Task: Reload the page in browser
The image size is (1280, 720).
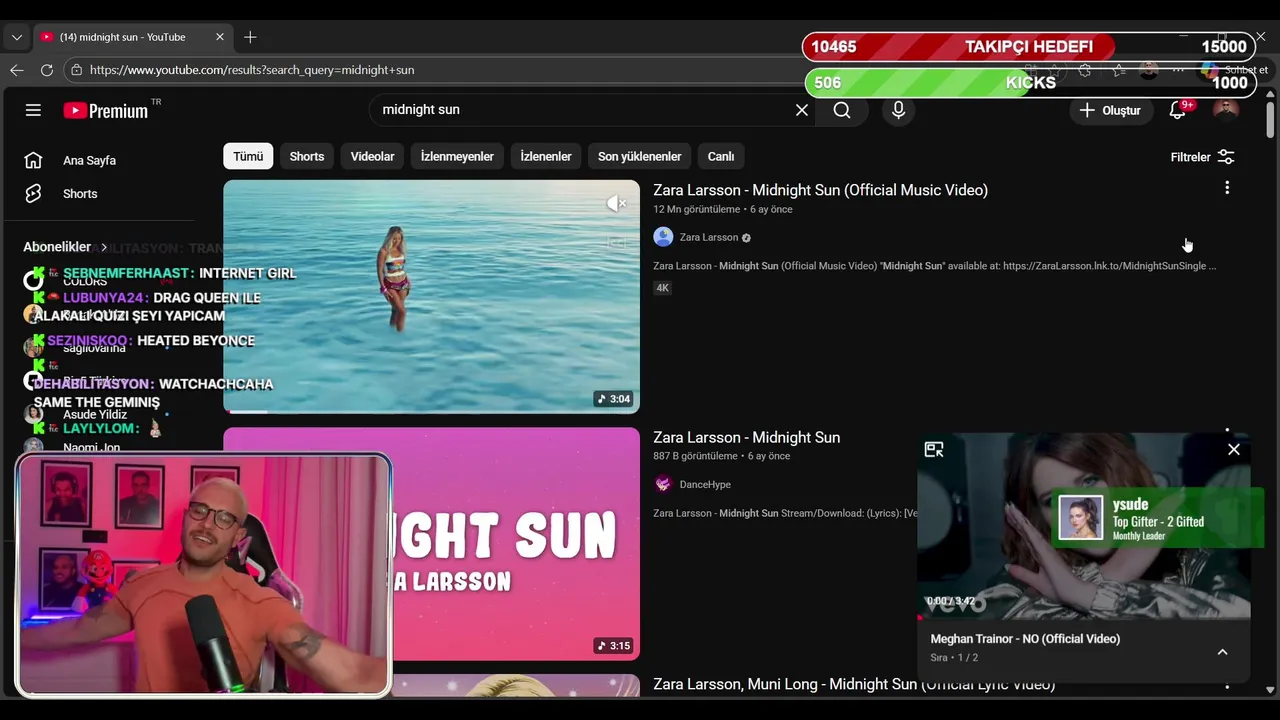Action: click(46, 70)
